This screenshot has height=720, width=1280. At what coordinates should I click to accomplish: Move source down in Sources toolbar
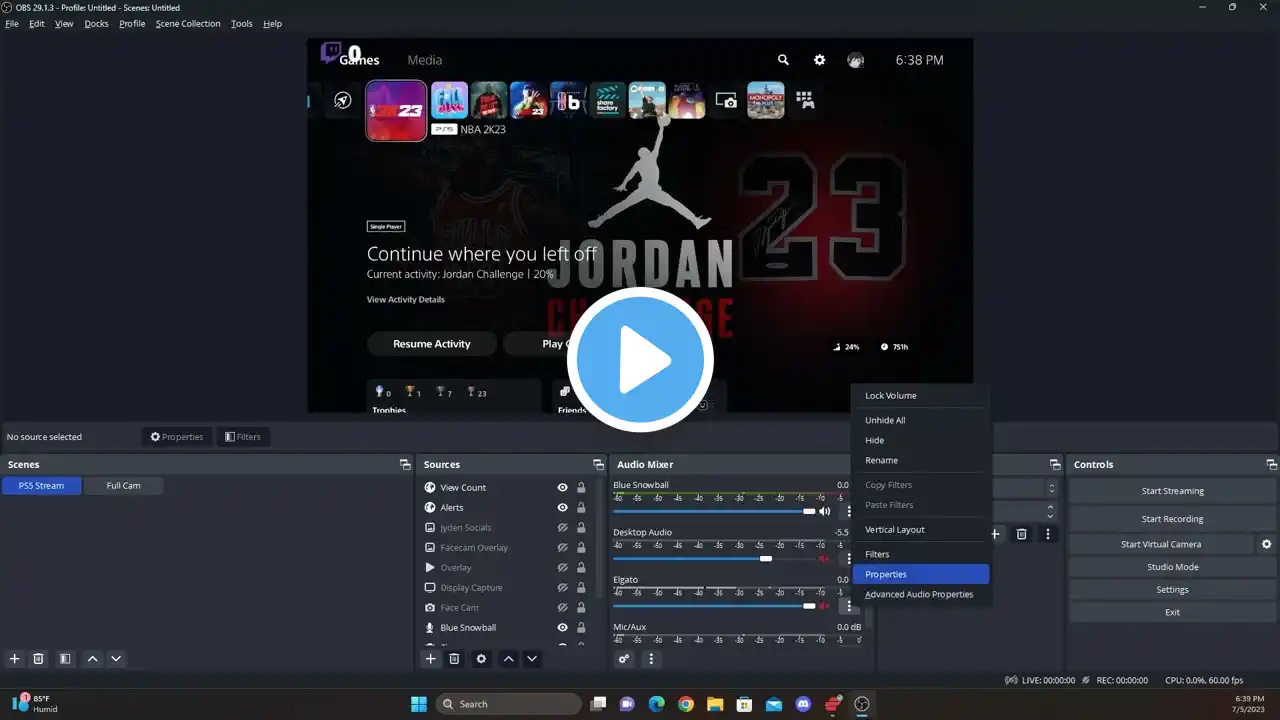532,659
